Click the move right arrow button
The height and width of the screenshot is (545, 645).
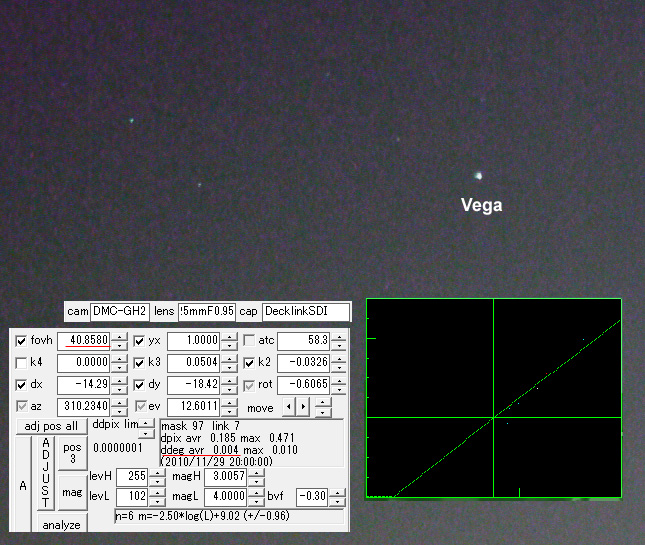coord(304,407)
